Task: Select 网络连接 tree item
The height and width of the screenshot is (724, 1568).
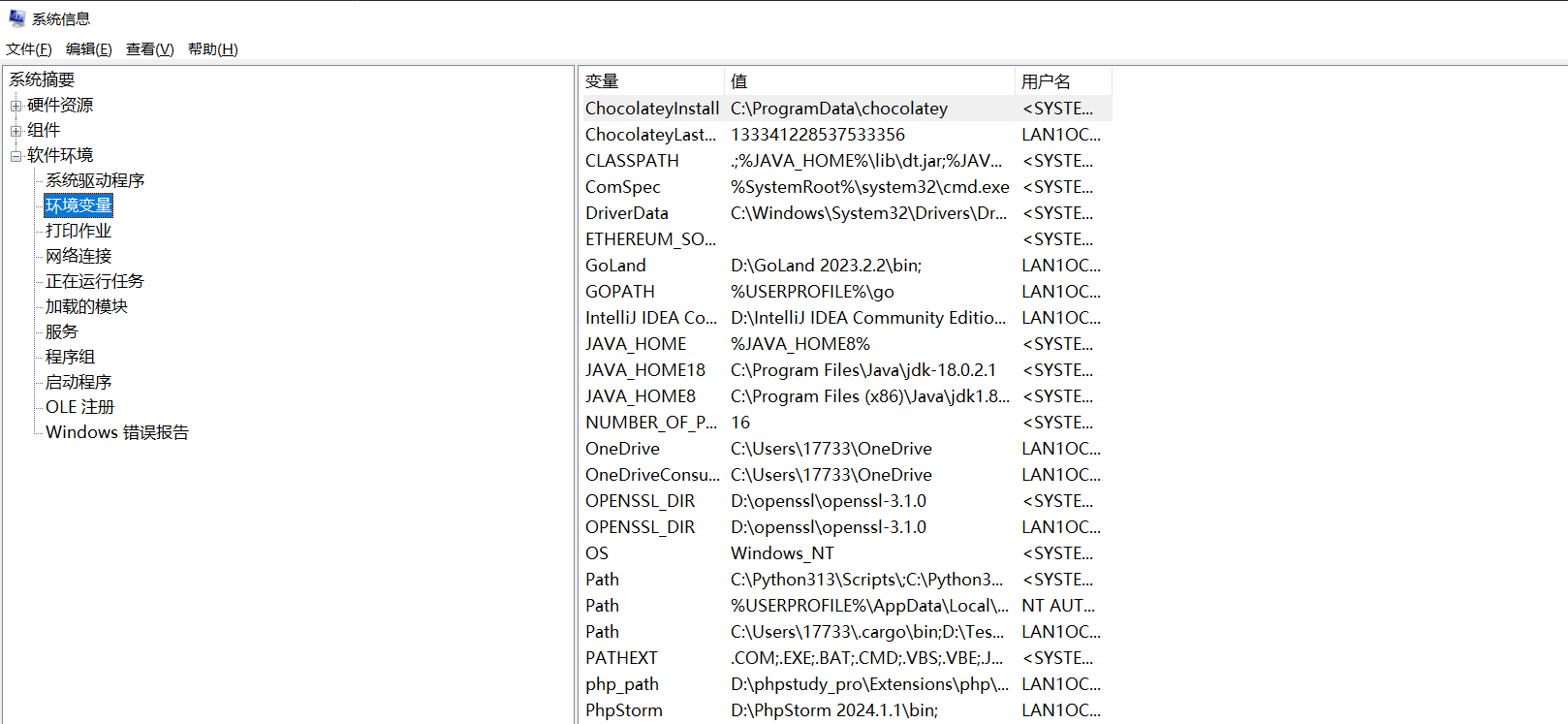Action: 78,256
